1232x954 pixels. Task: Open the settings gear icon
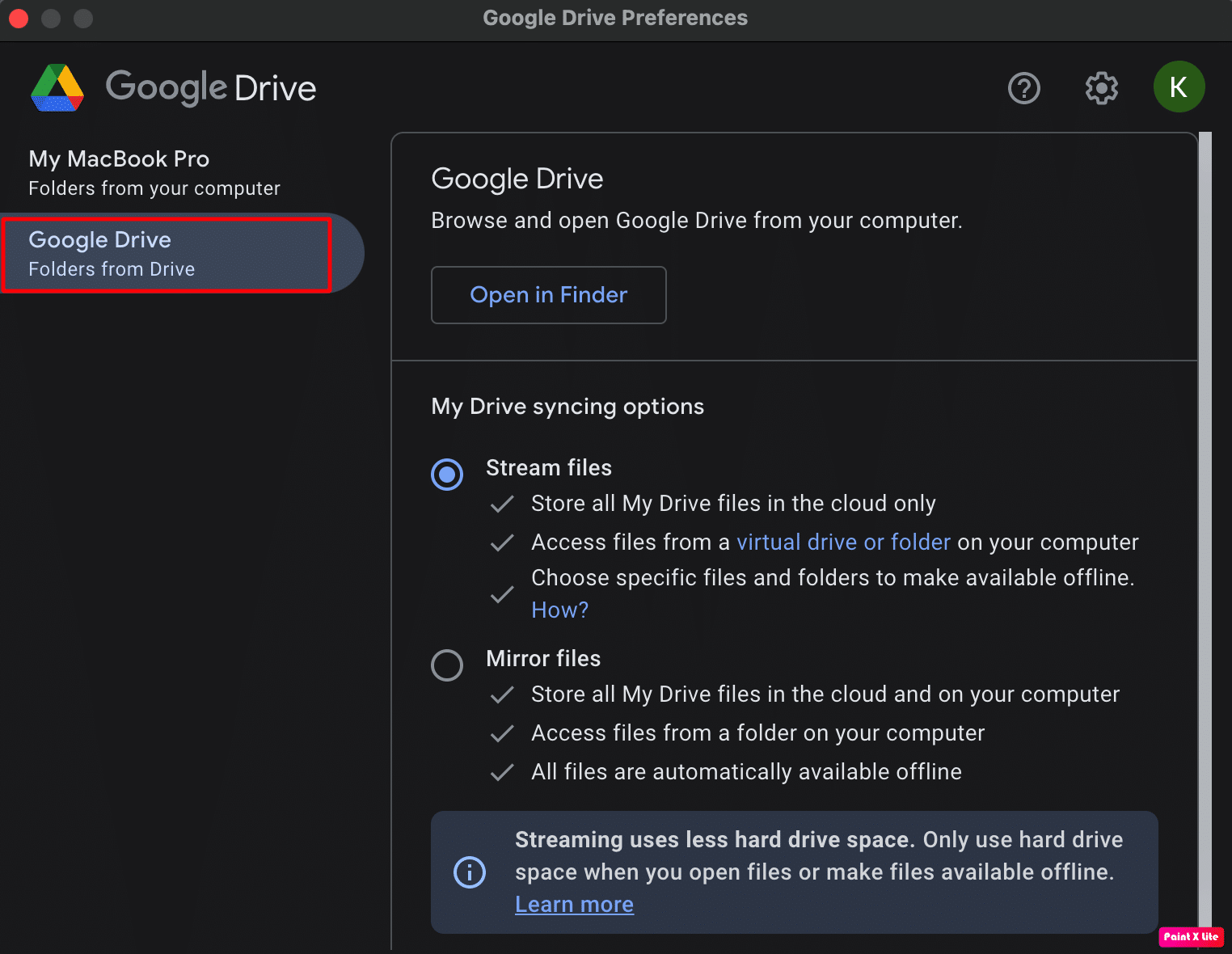(x=1101, y=88)
